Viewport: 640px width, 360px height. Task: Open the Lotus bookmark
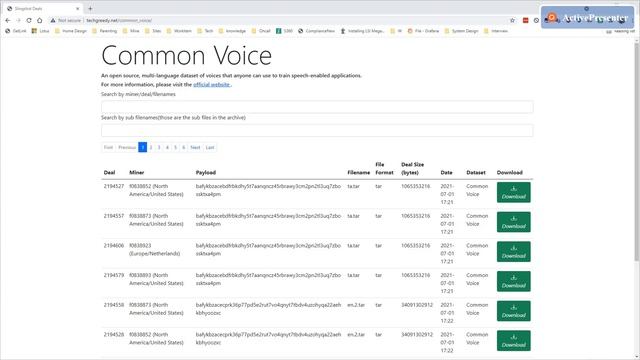[40, 31]
